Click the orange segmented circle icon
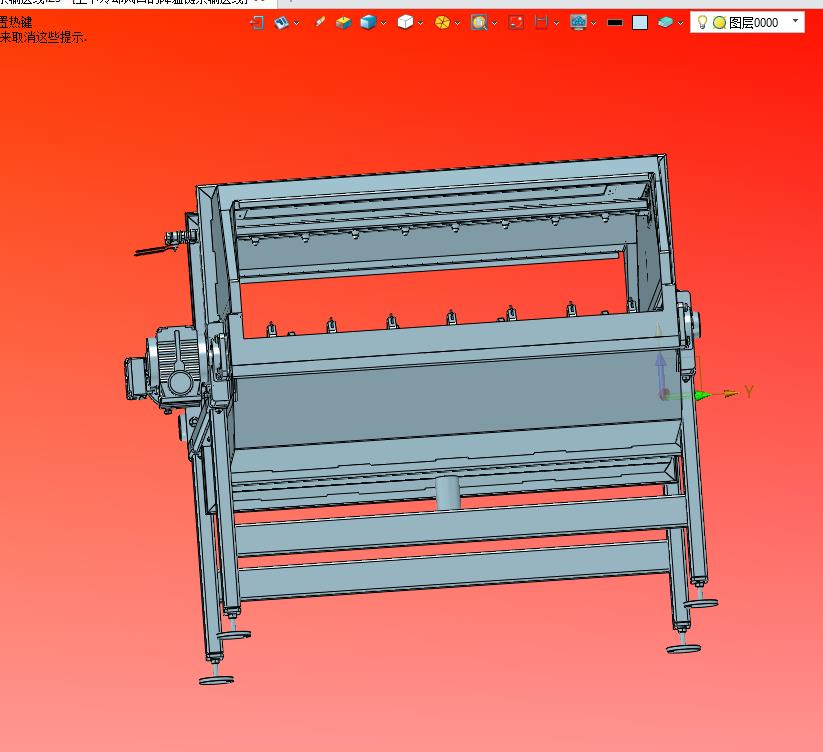Image resolution: width=823 pixels, height=752 pixels. (442, 23)
